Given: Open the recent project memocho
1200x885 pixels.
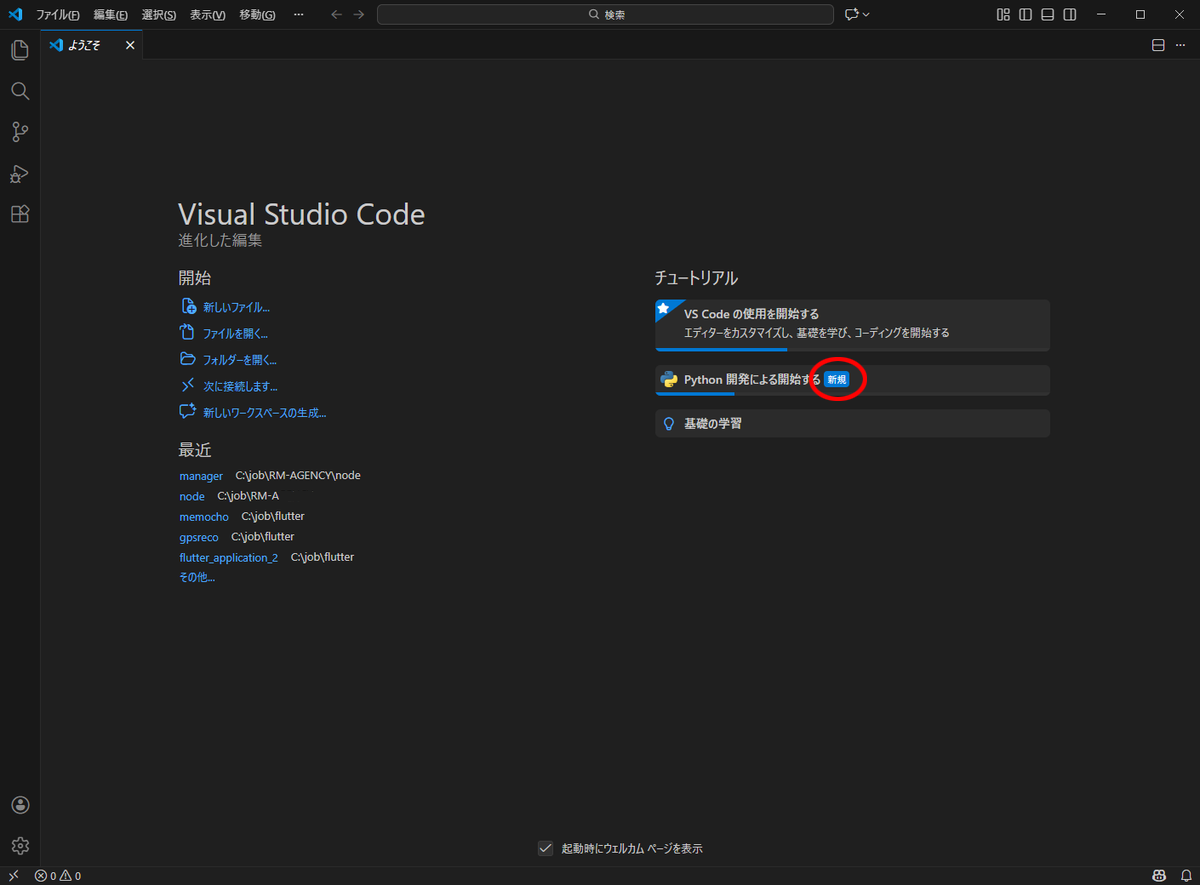Looking at the screenshot, I should tap(204, 516).
